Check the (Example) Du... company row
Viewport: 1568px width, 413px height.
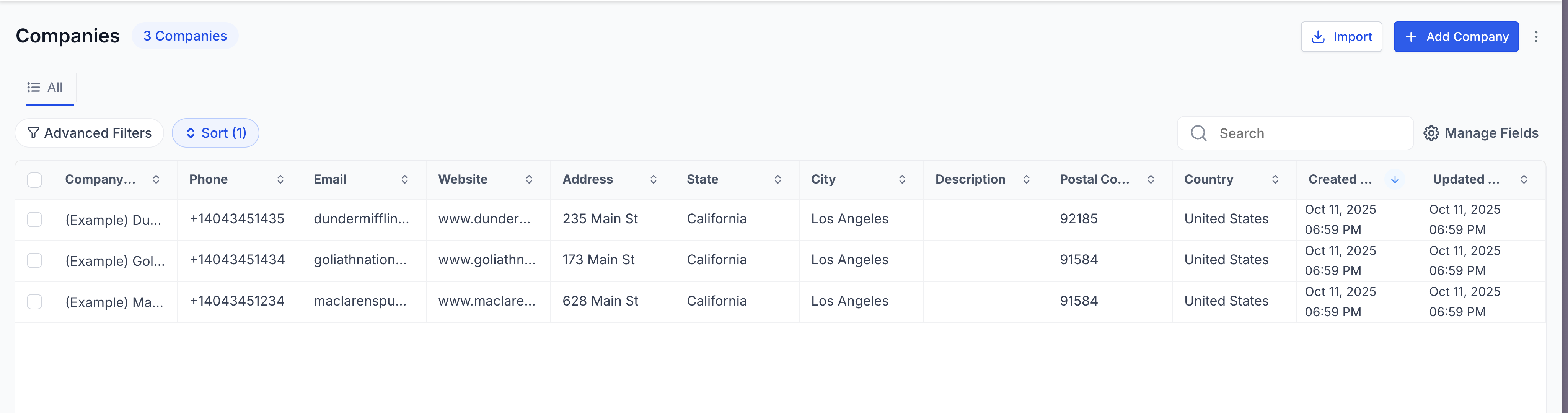pos(35,220)
